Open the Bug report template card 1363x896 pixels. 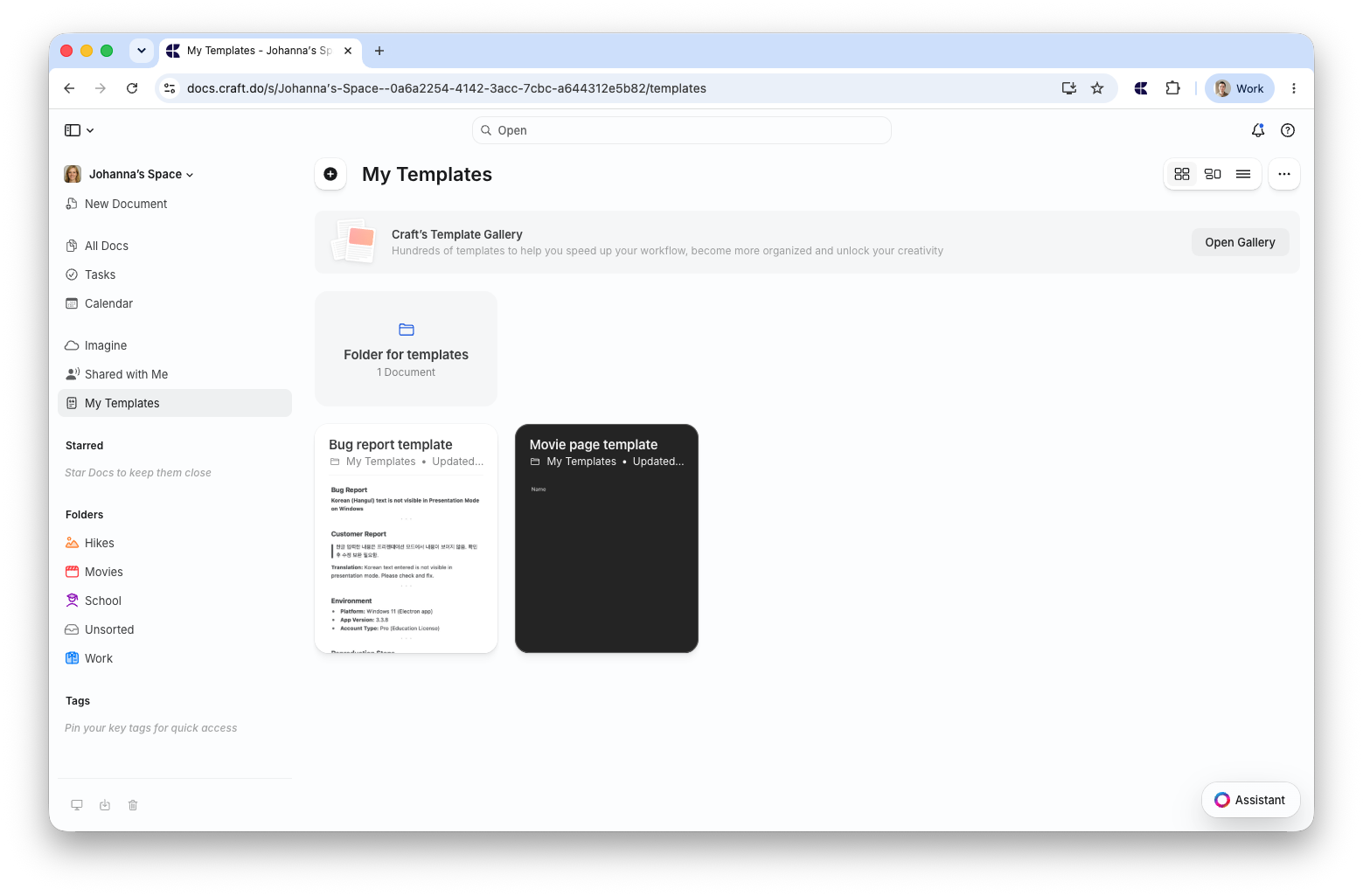click(x=406, y=538)
